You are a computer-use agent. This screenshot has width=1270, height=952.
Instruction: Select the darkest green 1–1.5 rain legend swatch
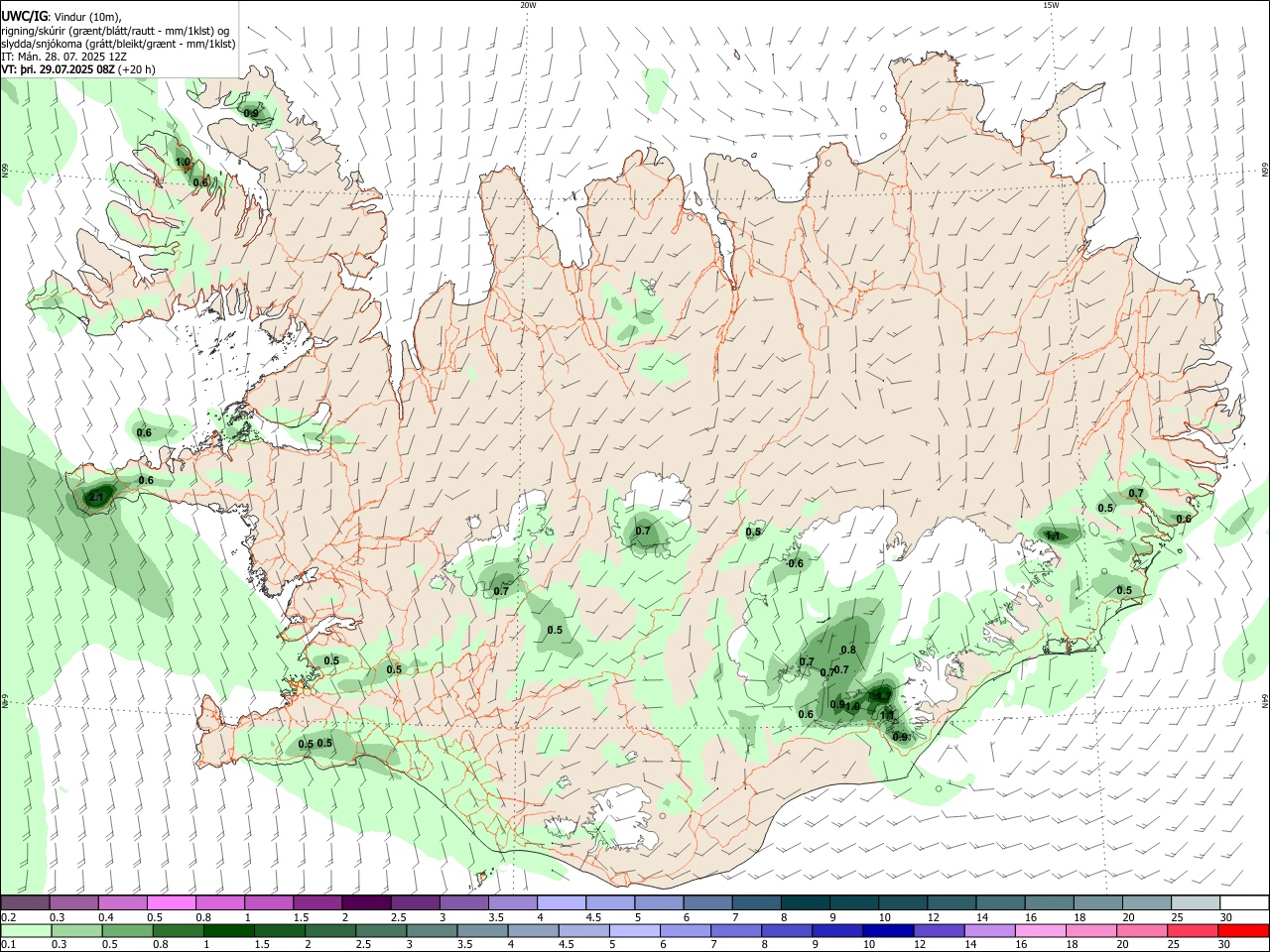[228, 931]
